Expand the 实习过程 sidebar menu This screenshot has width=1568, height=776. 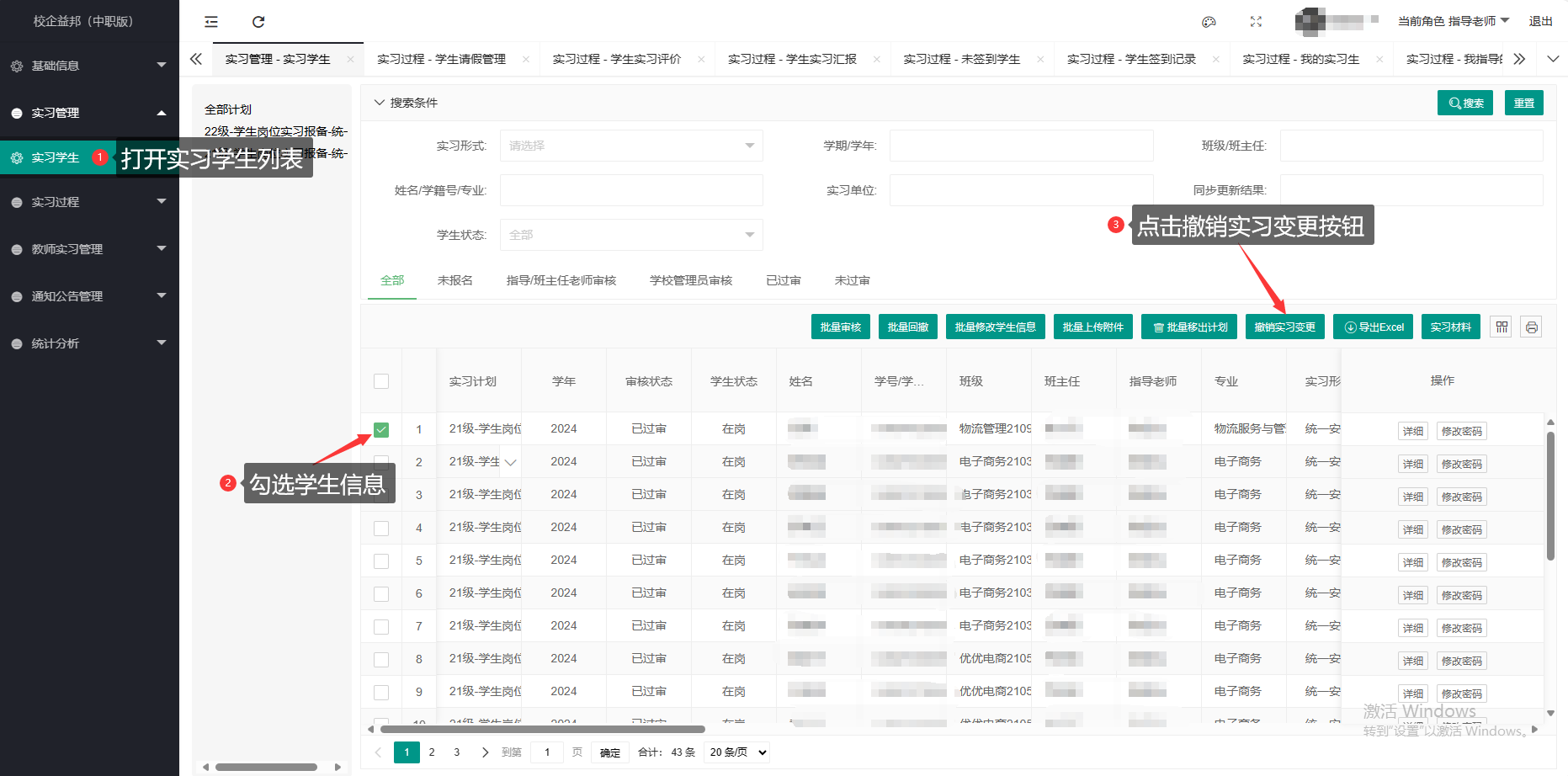tap(89, 202)
